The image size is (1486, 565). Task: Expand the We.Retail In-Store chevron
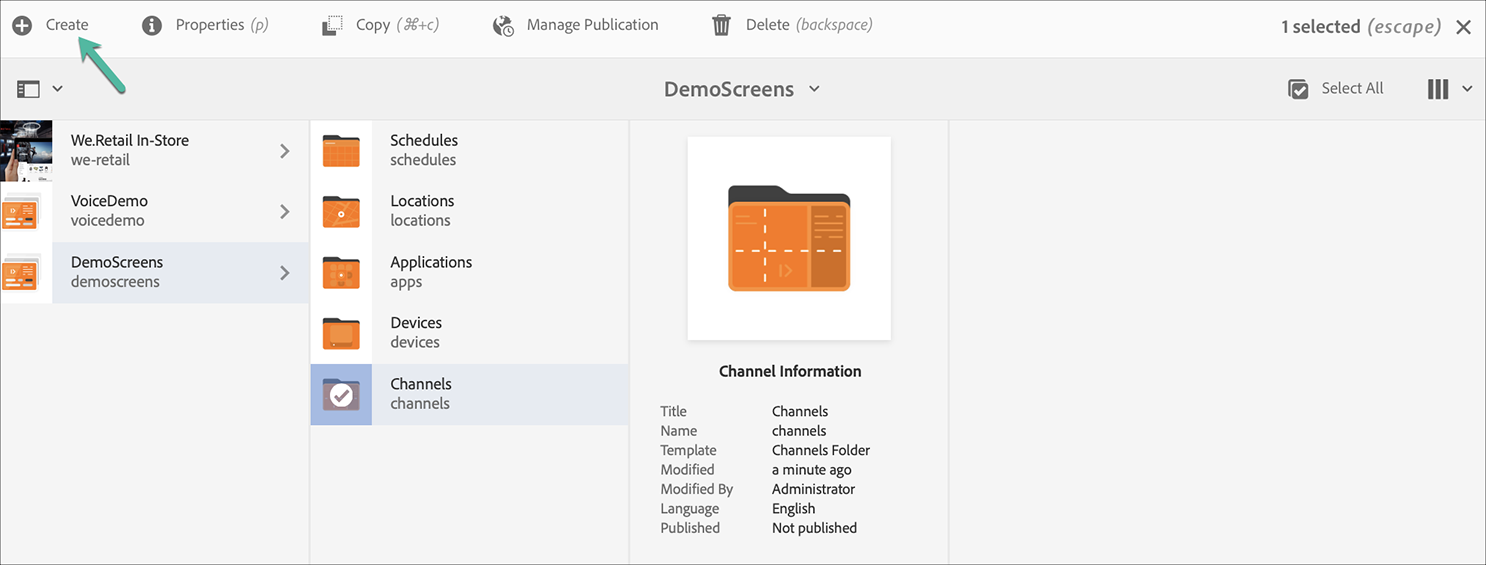(x=285, y=151)
